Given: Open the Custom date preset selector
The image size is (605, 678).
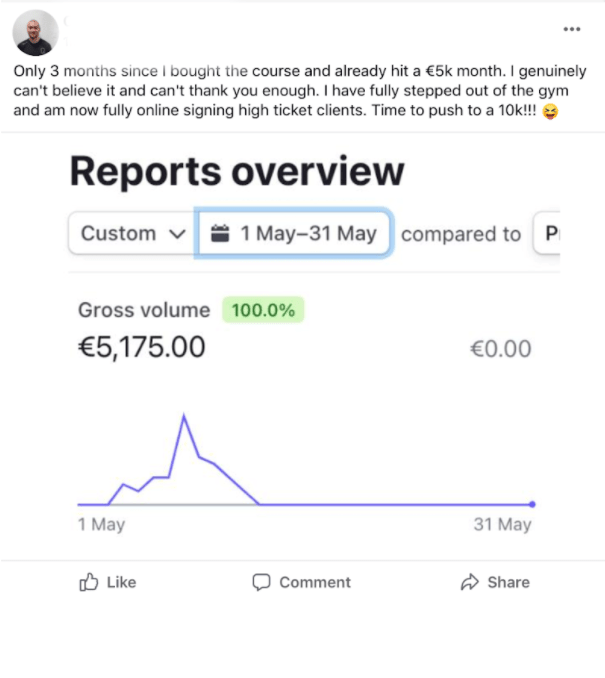Looking at the screenshot, I should tap(131, 234).
